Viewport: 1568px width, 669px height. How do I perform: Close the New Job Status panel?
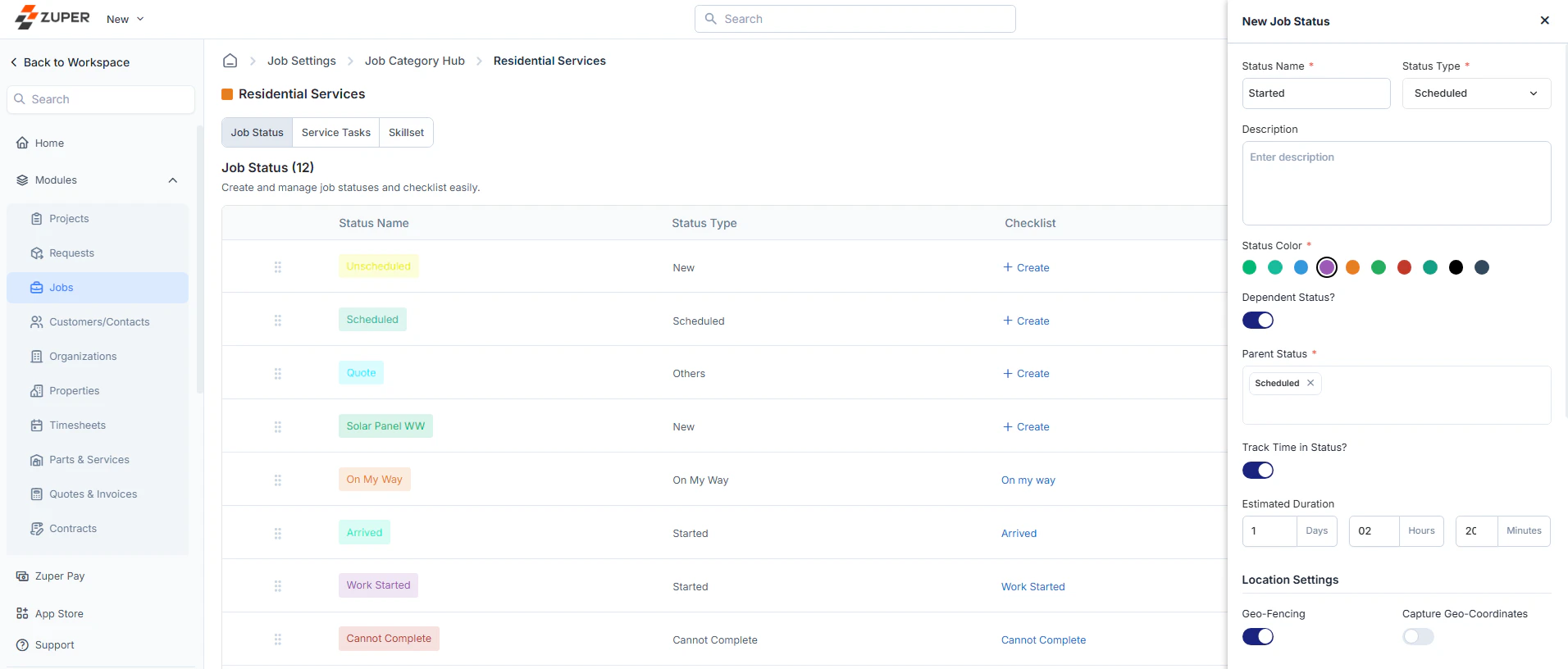(x=1544, y=20)
